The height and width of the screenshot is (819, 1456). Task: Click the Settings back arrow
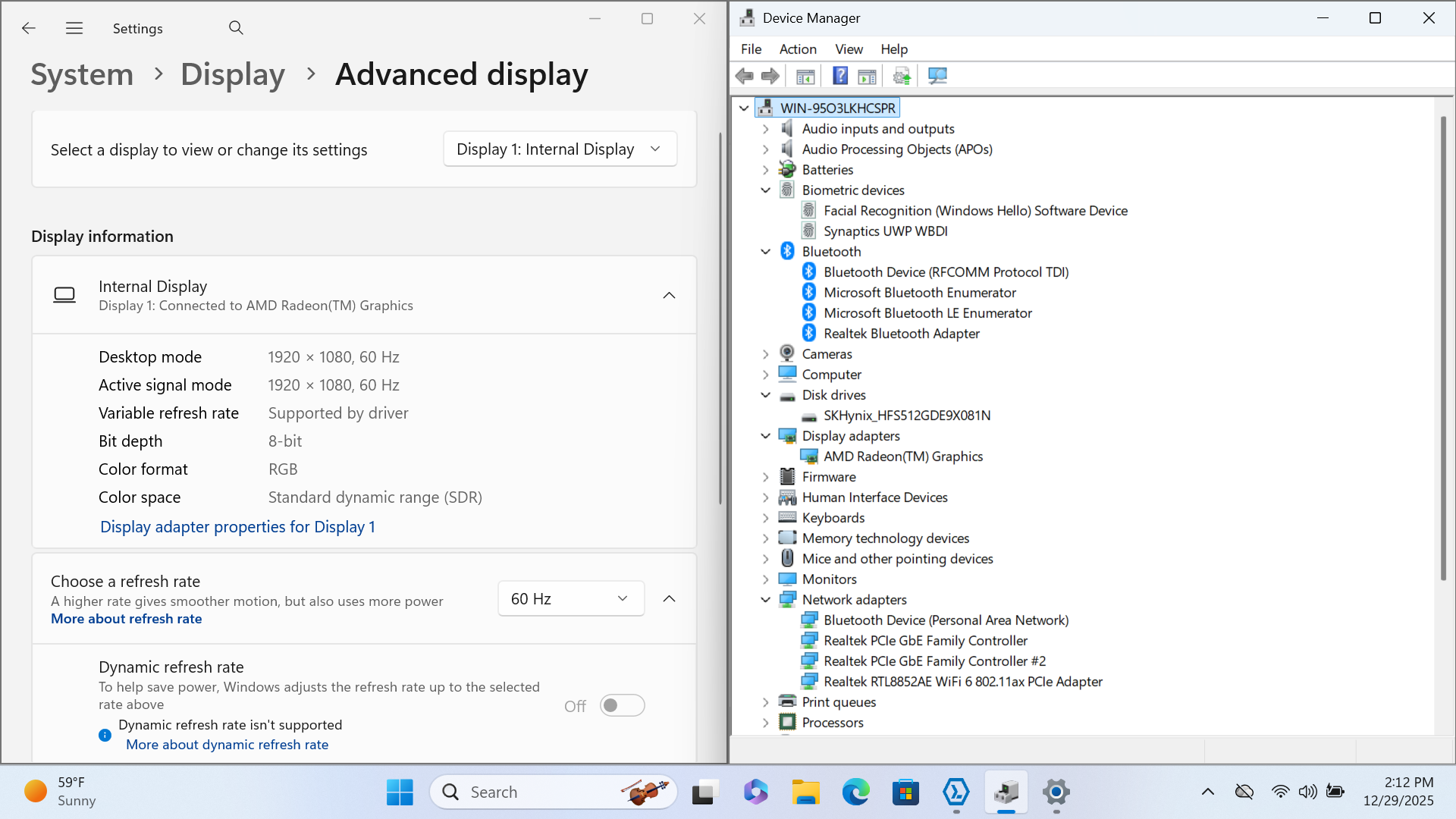tap(29, 28)
